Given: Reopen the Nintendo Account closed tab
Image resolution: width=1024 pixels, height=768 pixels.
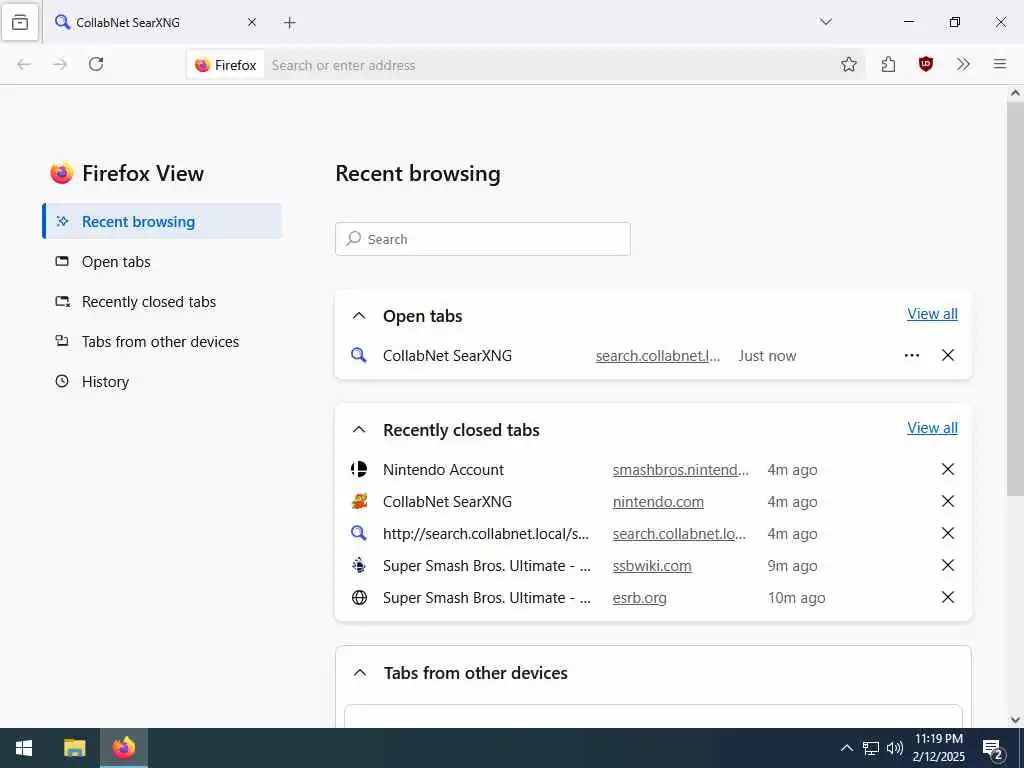Looking at the screenshot, I should pyautogui.click(x=443, y=470).
